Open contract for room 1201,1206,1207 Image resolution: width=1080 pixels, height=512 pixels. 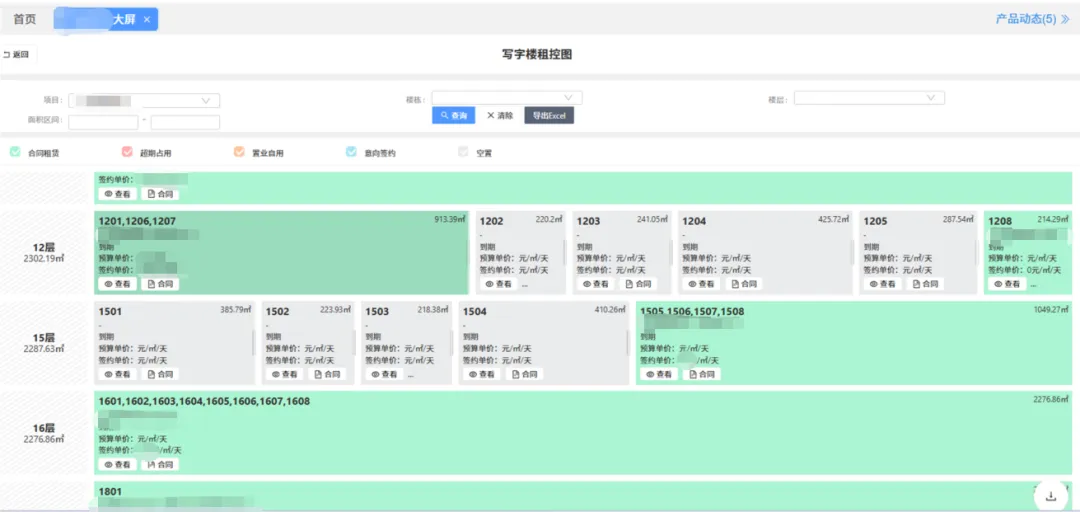[160, 284]
